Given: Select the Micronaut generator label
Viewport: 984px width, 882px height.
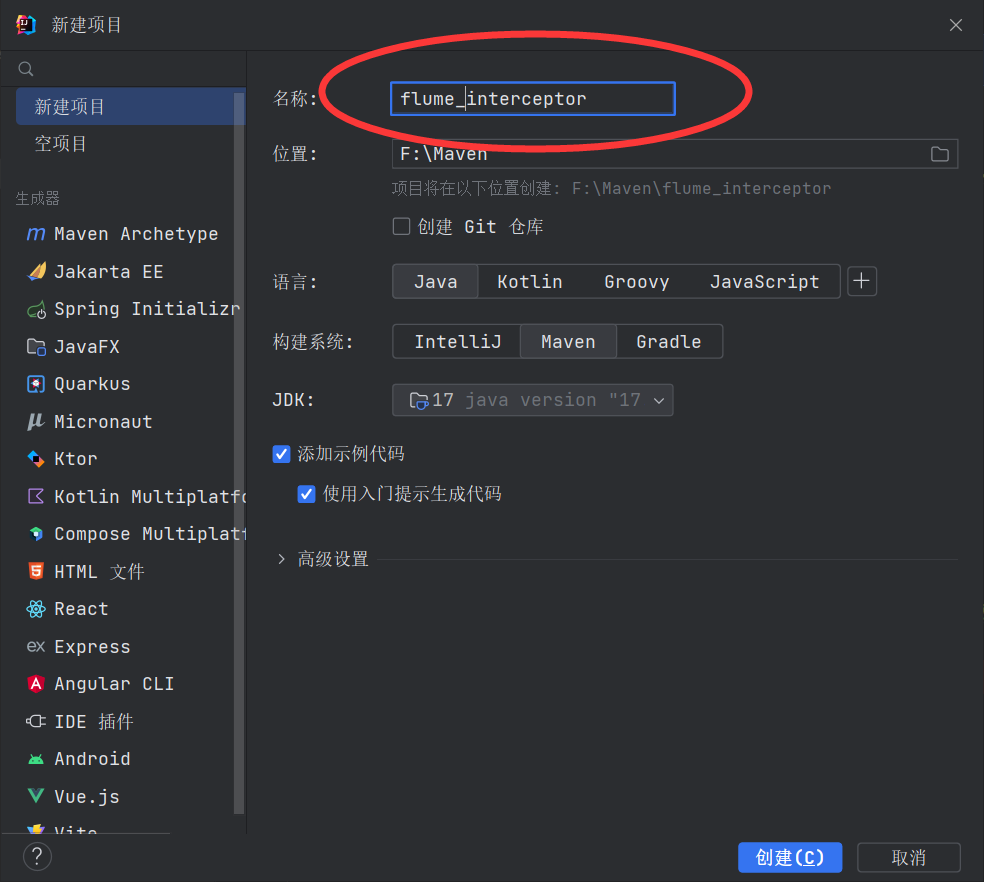Looking at the screenshot, I should (x=104, y=422).
